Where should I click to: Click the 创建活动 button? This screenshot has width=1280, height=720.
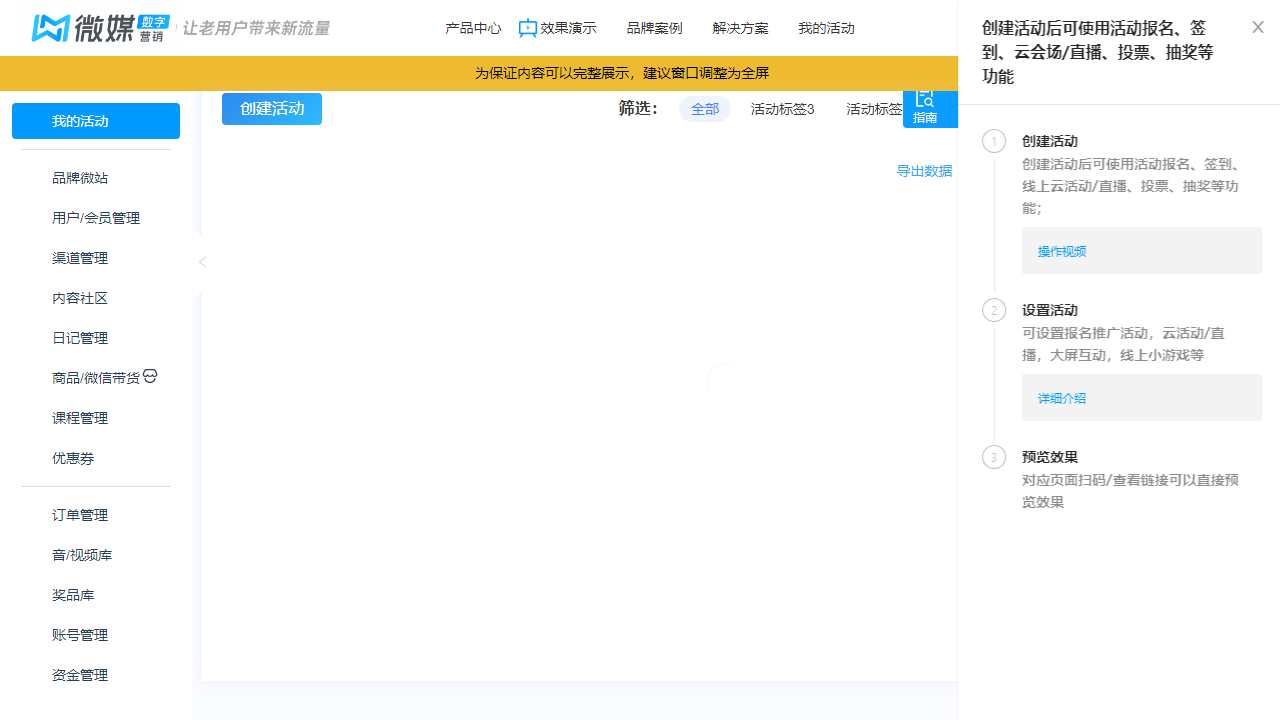[x=271, y=109]
